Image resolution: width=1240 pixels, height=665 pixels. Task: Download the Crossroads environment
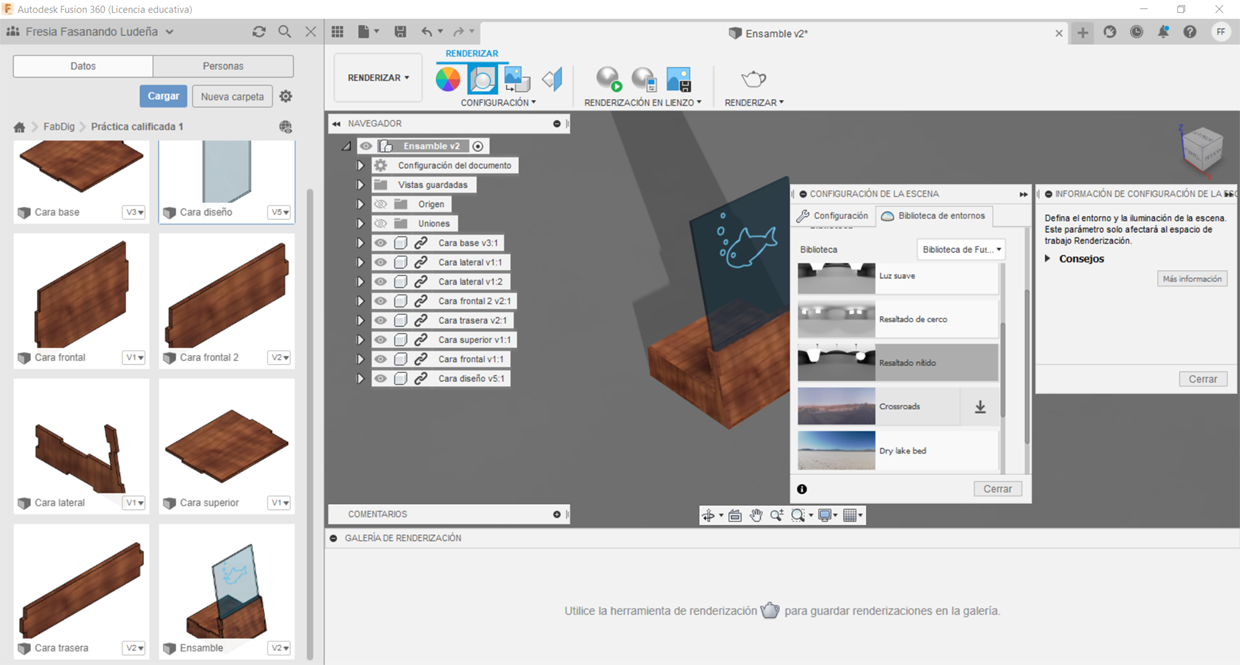[980, 407]
